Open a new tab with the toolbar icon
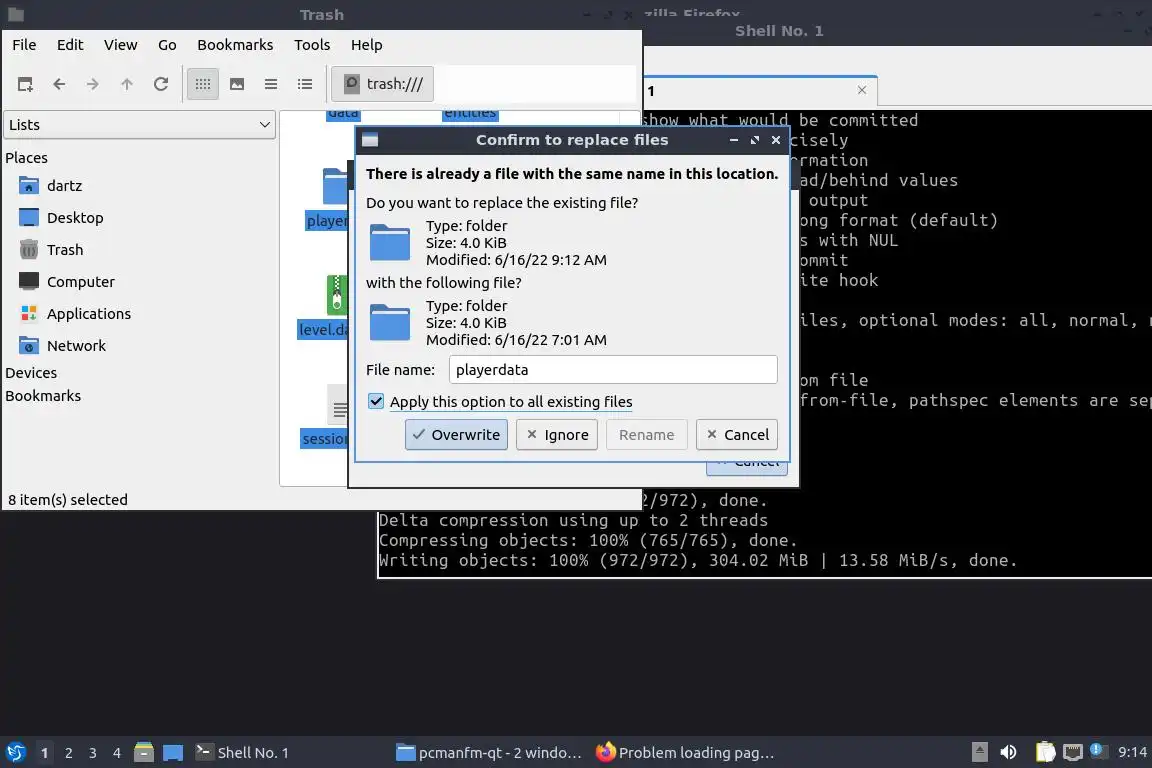The height and width of the screenshot is (768, 1152). (25, 84)
